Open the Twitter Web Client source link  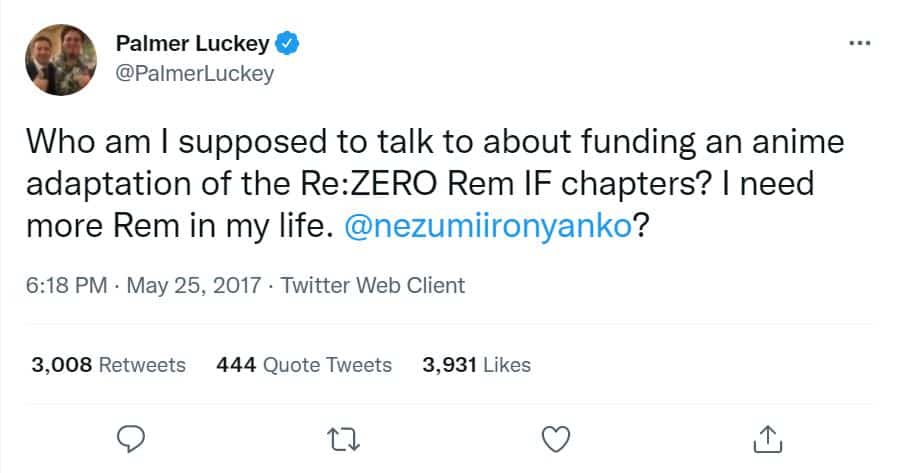[x=373, y=285]
